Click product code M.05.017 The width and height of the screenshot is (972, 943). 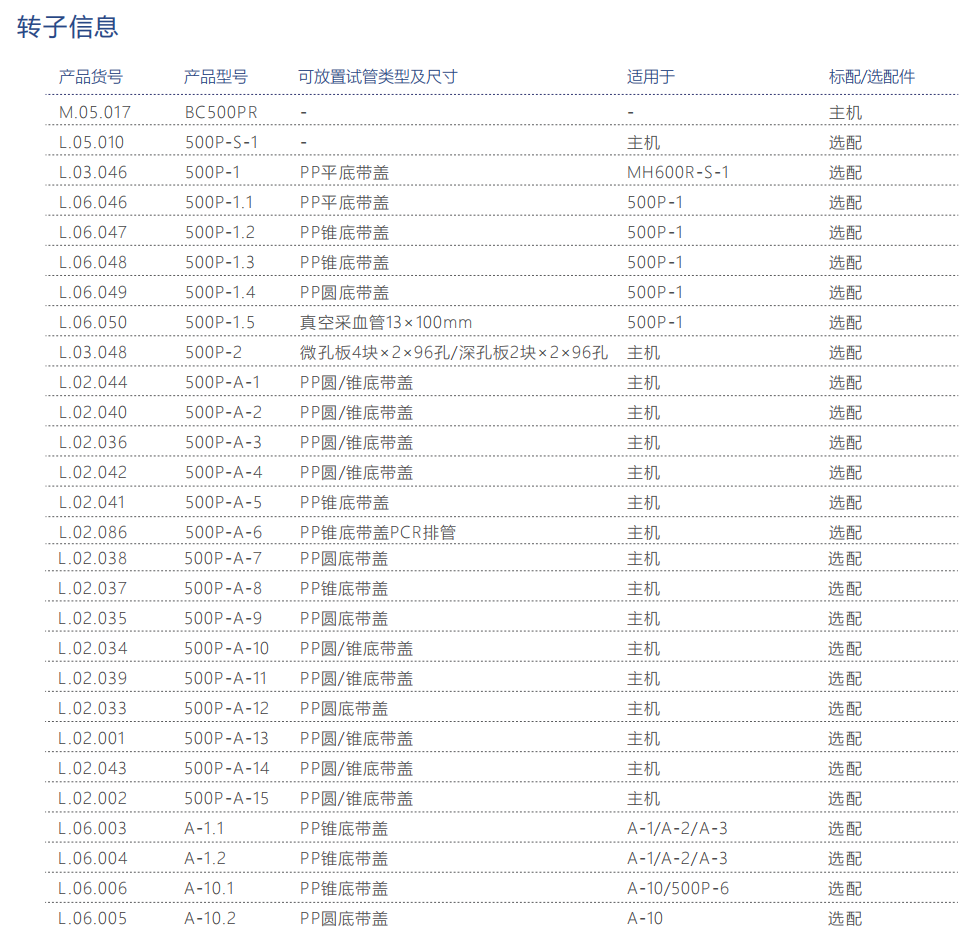tap(95, 113)
